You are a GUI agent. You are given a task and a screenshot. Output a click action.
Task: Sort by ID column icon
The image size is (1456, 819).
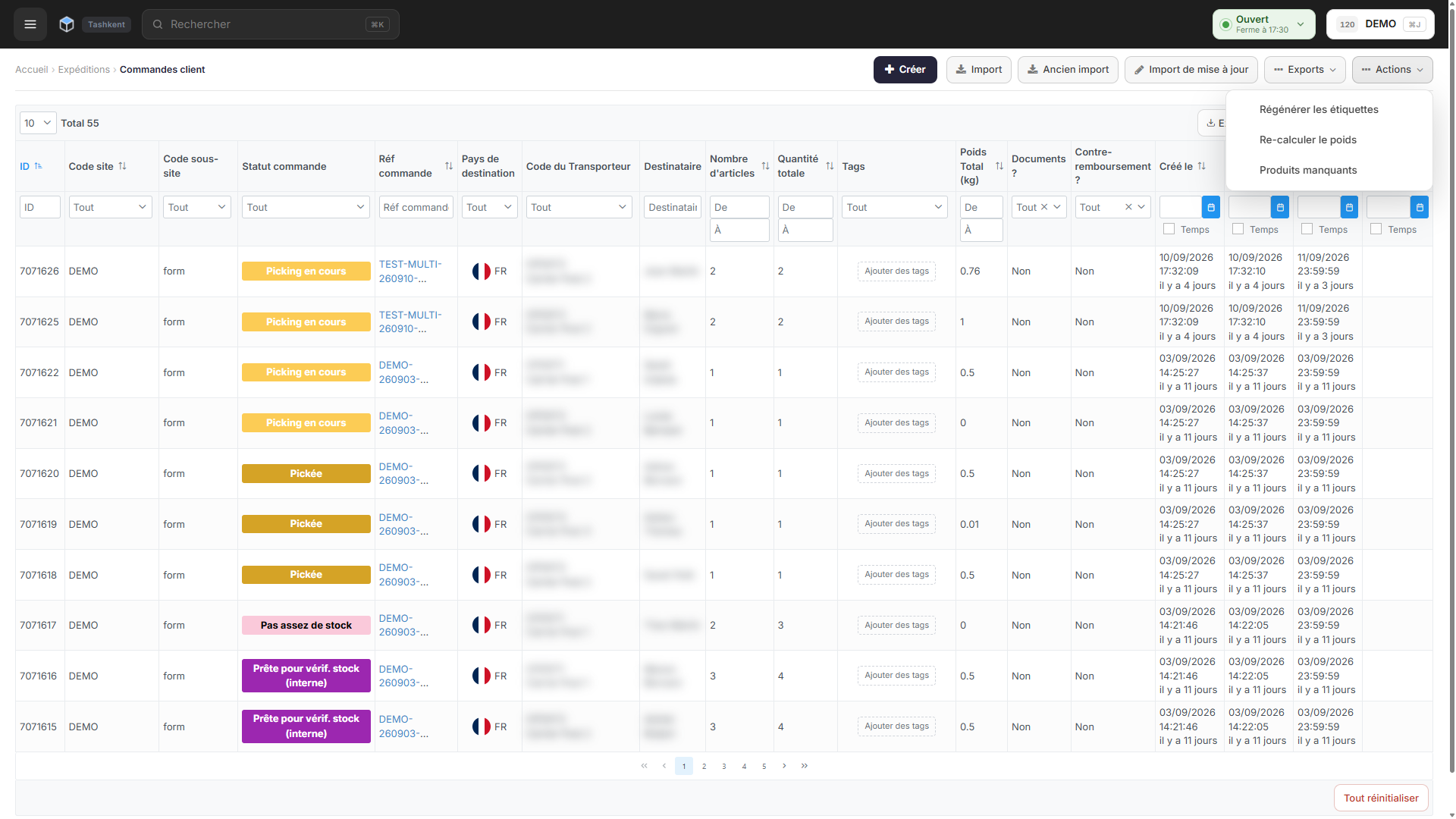[x=39, y=166]
